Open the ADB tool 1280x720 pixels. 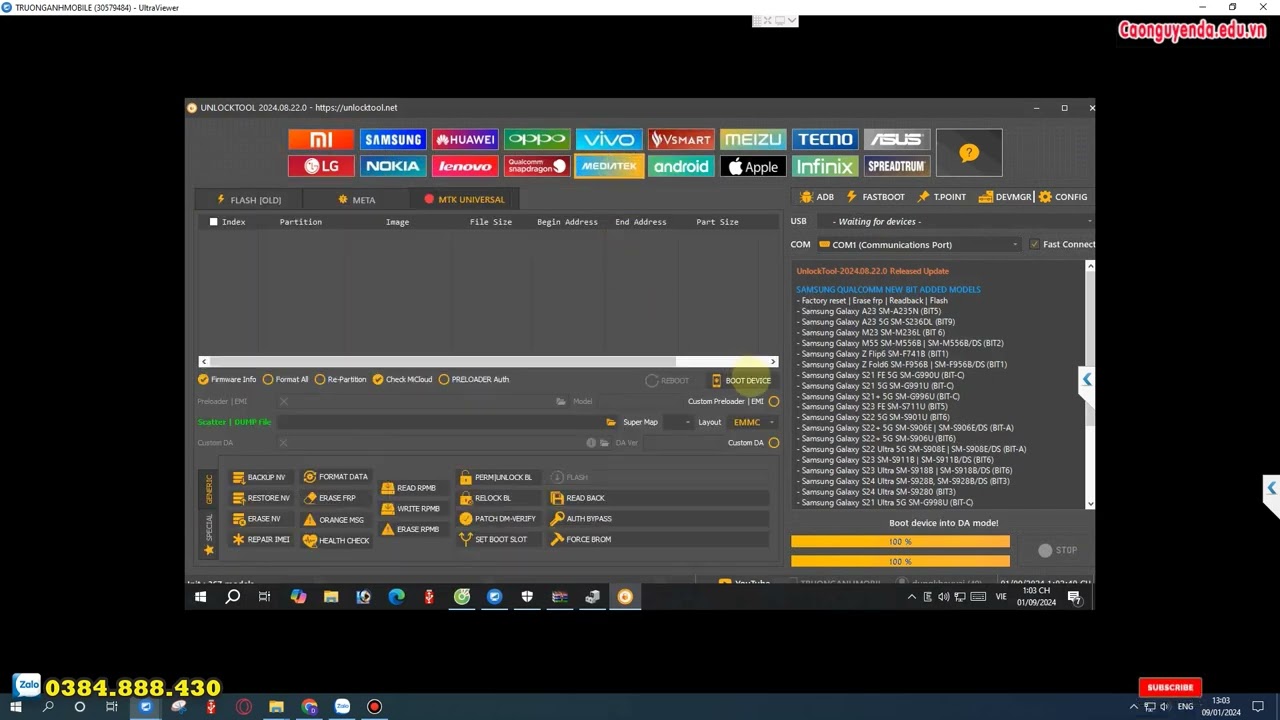coord(817,197)
